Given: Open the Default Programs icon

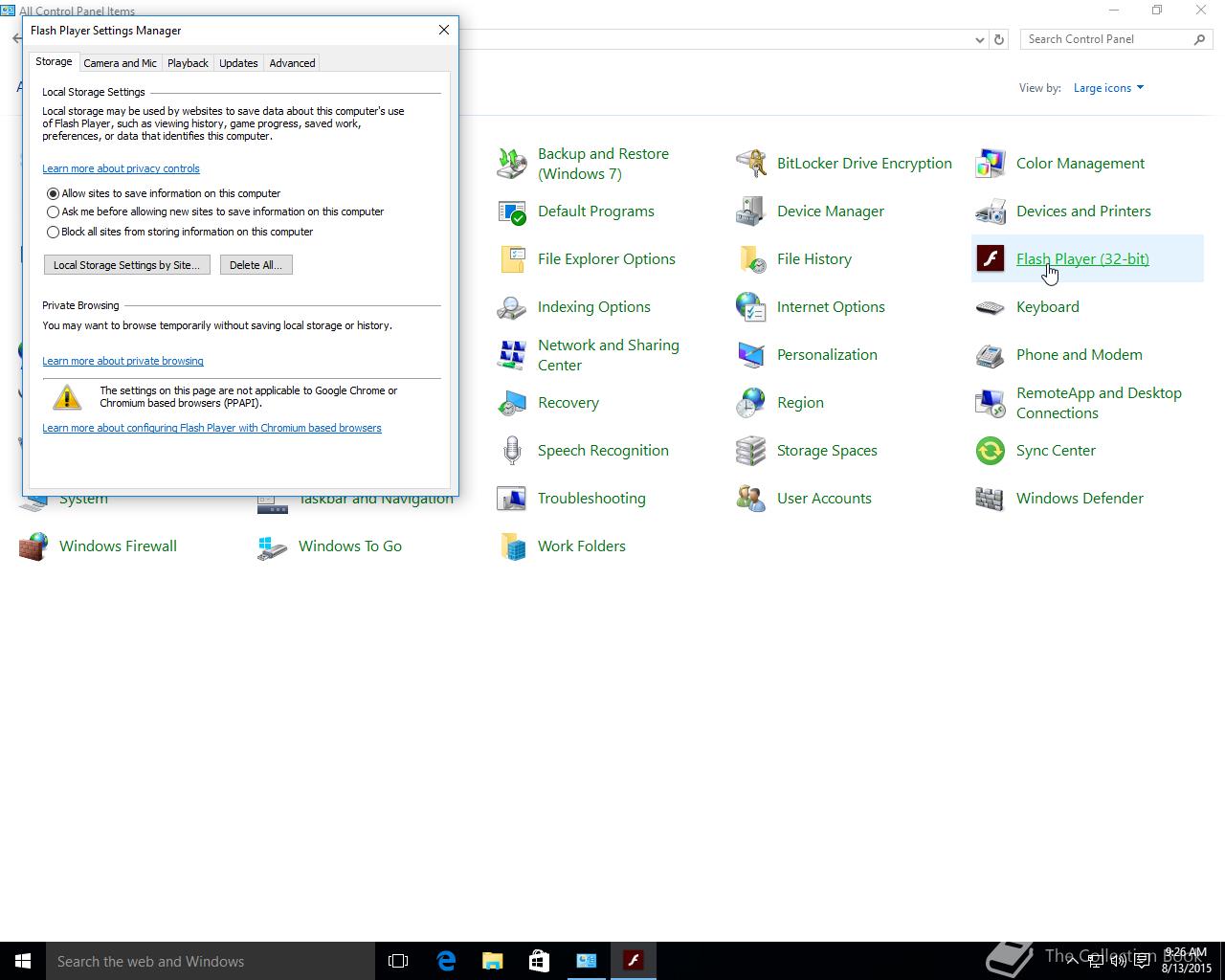Looking at the screenshot, I should (512, 212).
